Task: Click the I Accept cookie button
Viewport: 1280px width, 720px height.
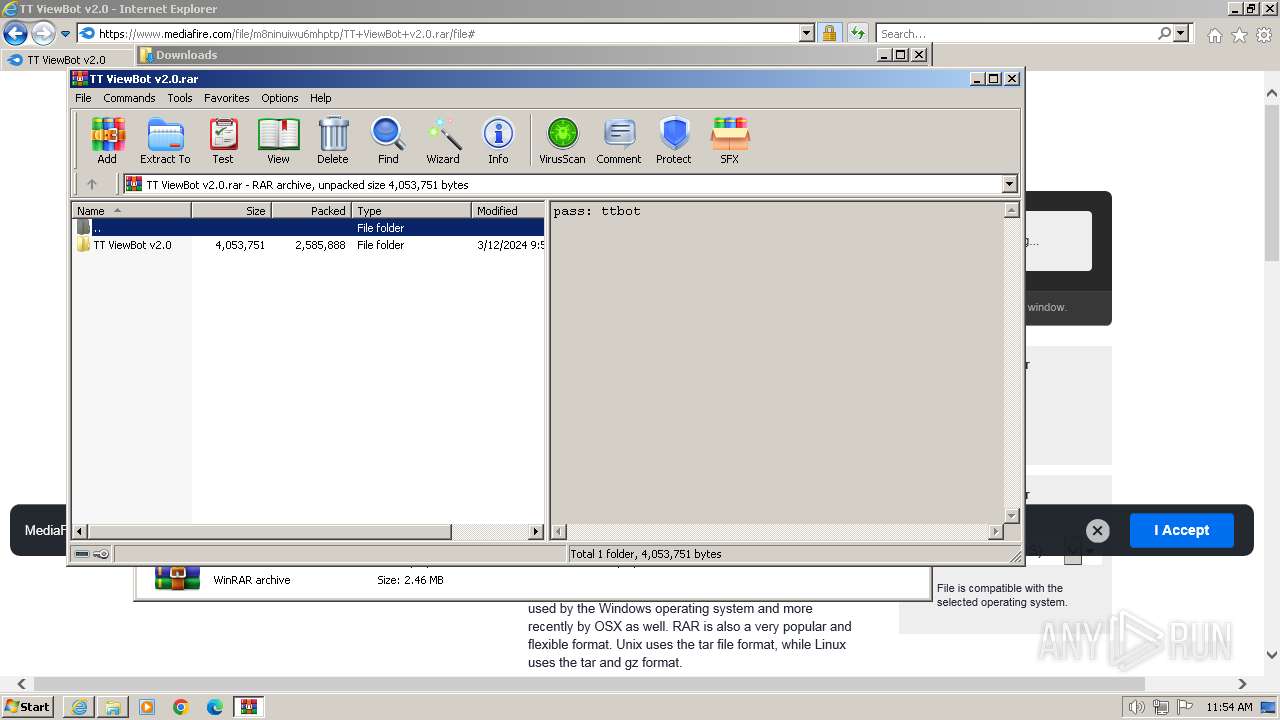Action: click(1181, 530)
